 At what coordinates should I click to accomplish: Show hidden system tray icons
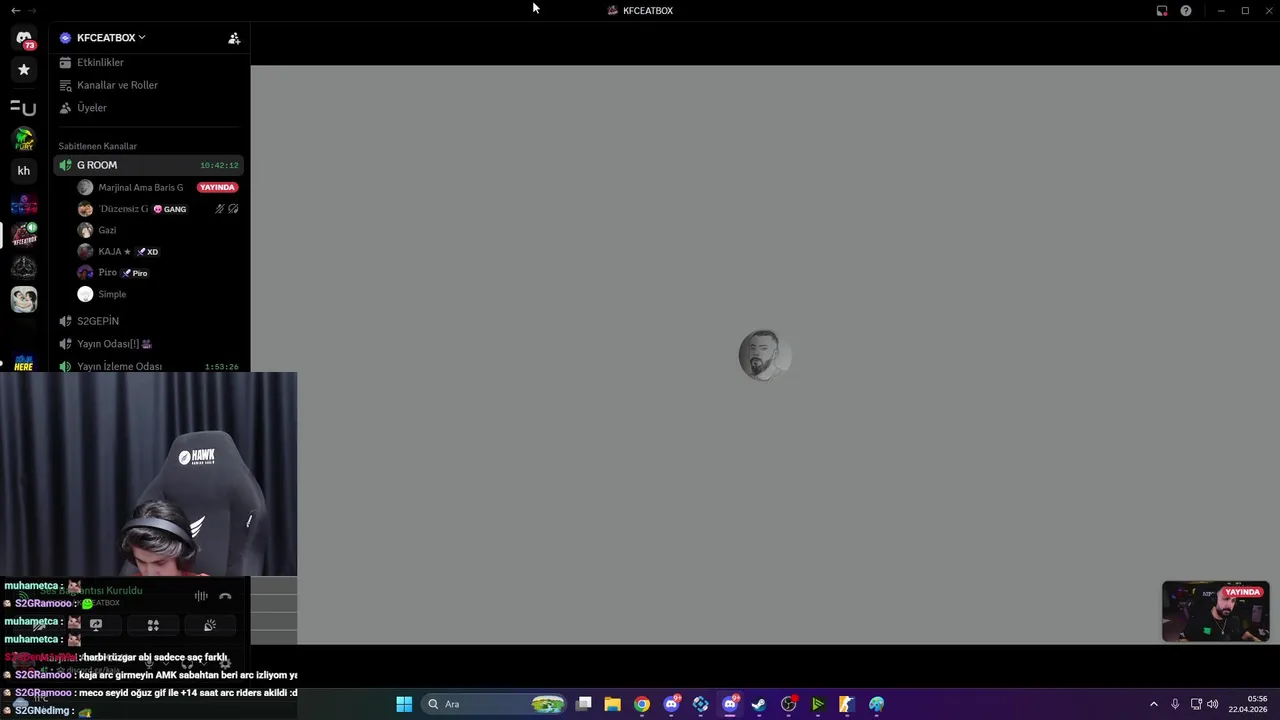tap(1153, 704)
